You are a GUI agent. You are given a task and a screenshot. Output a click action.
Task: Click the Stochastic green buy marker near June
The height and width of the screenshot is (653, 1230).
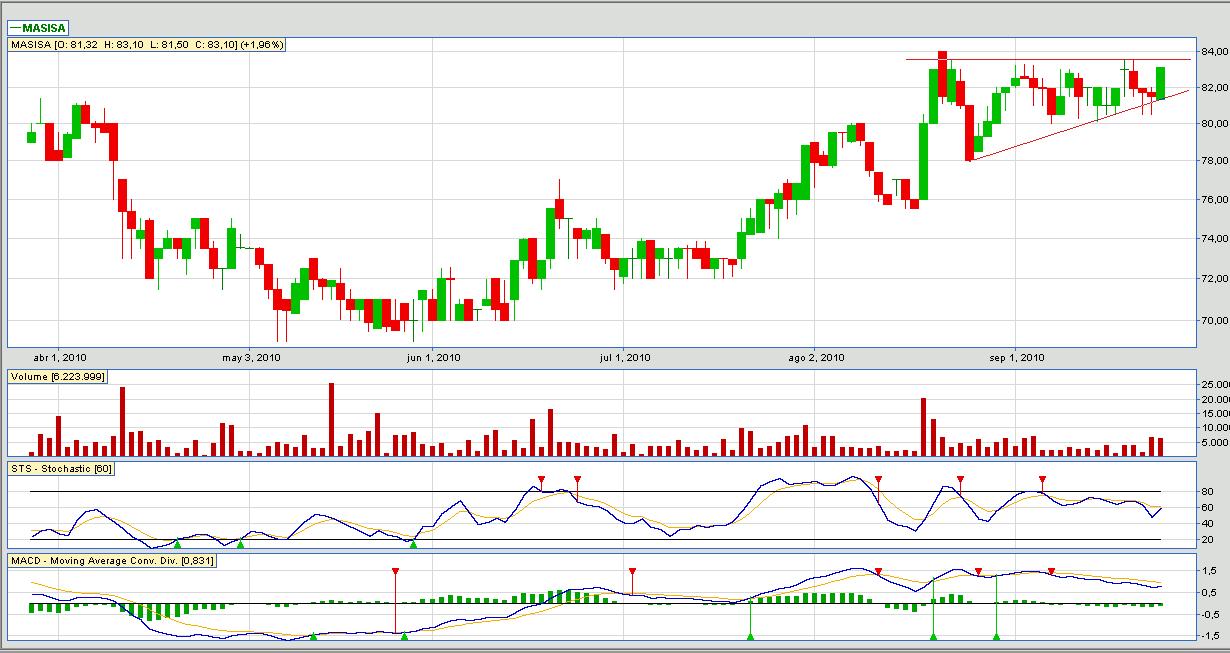[413, 543]
